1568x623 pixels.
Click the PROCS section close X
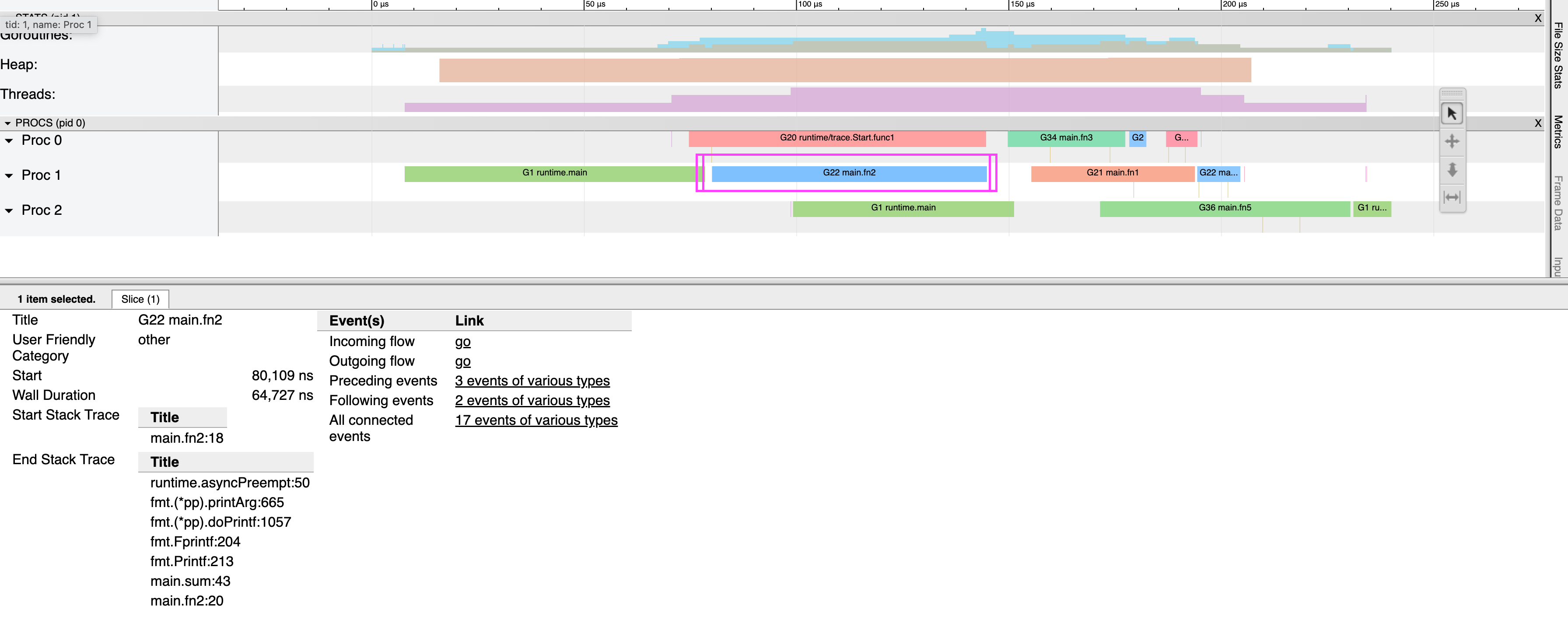point(1537,123)
